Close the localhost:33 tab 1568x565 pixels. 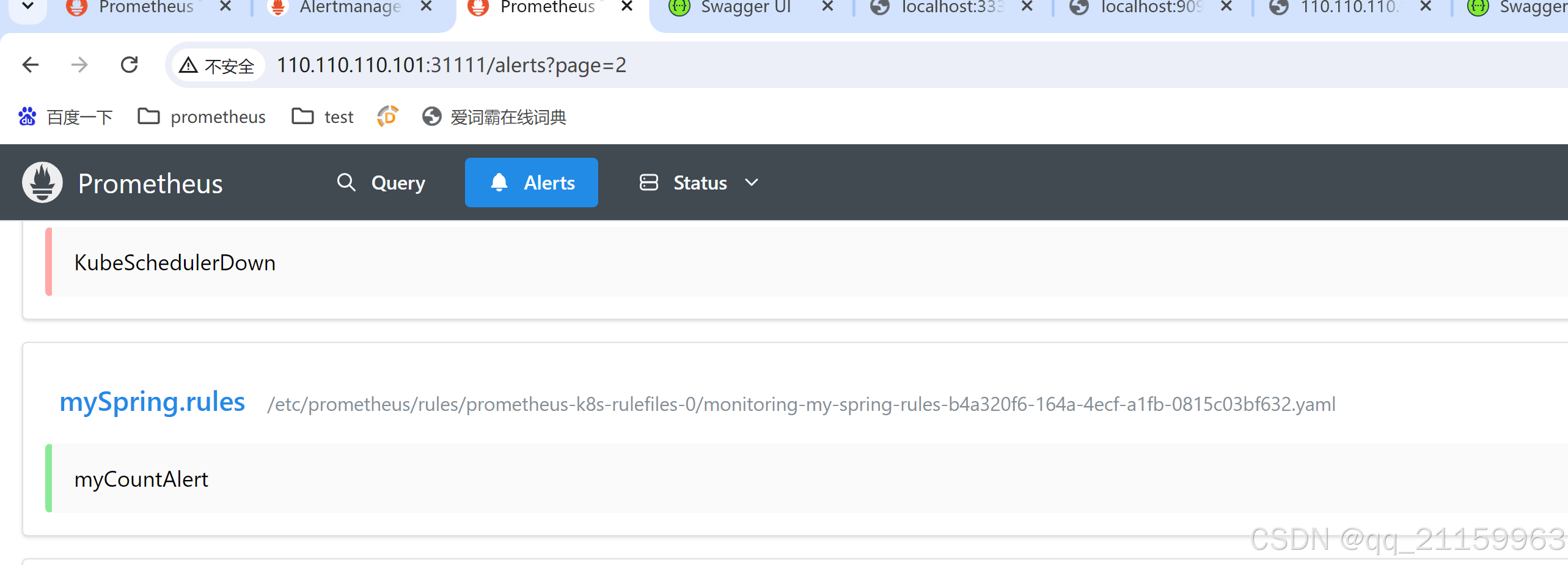[1027, 6]
